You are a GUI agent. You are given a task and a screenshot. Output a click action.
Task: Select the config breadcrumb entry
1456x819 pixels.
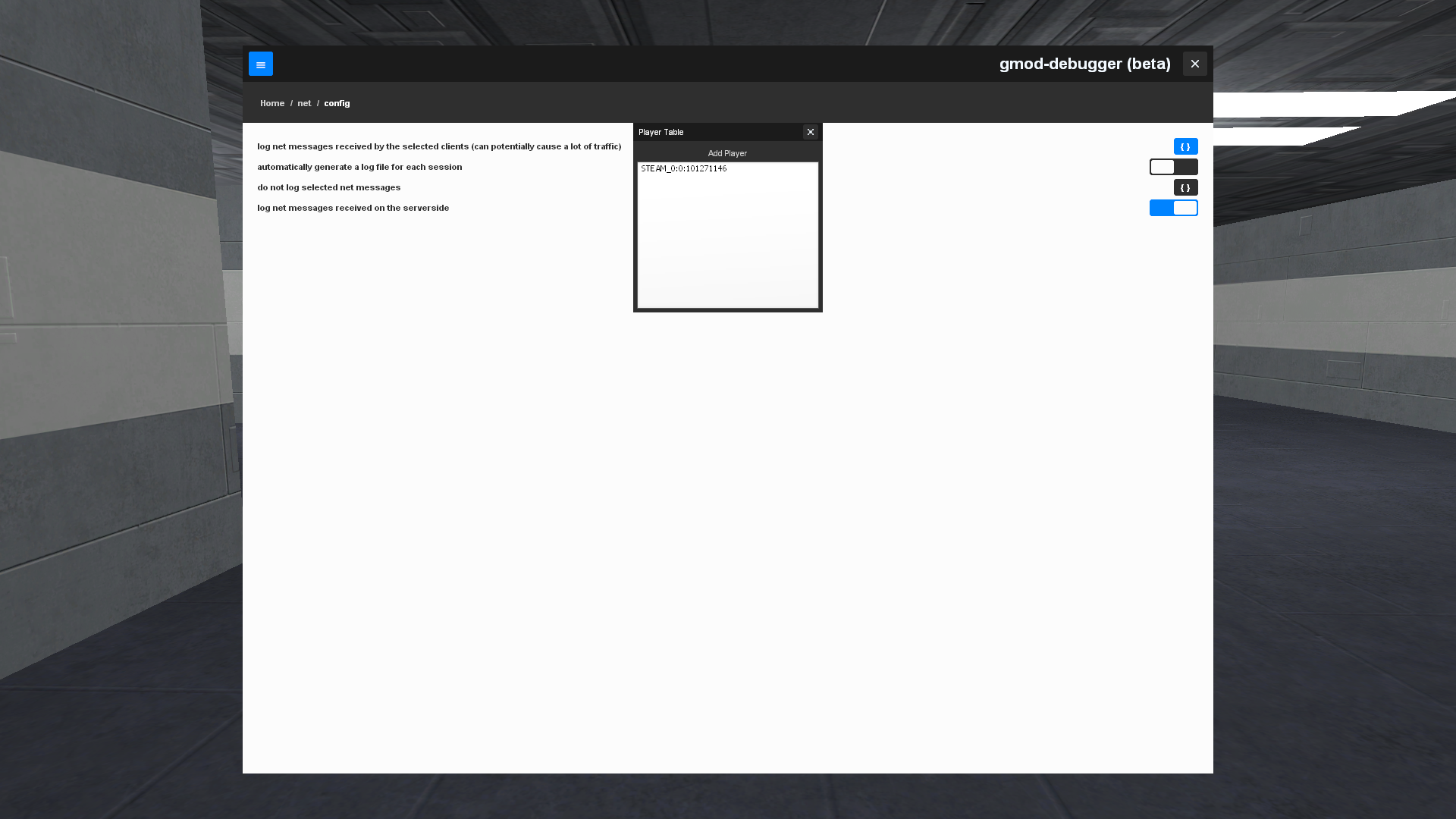(337, 103)
